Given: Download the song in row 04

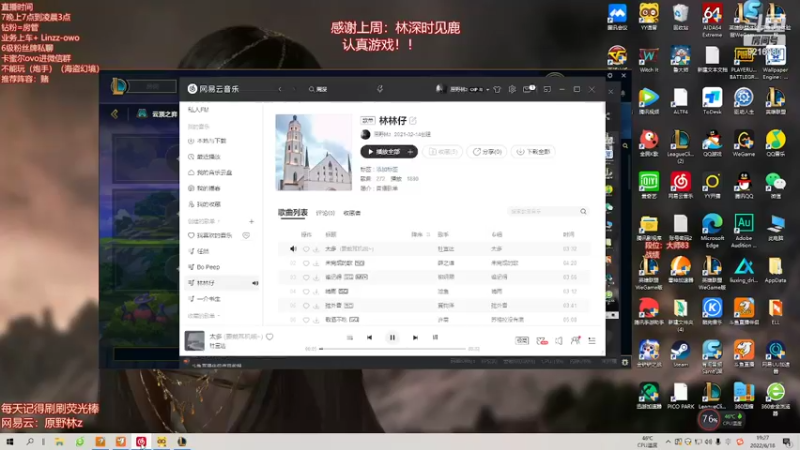Looking at the screenshot, I should tap(316, 292).
